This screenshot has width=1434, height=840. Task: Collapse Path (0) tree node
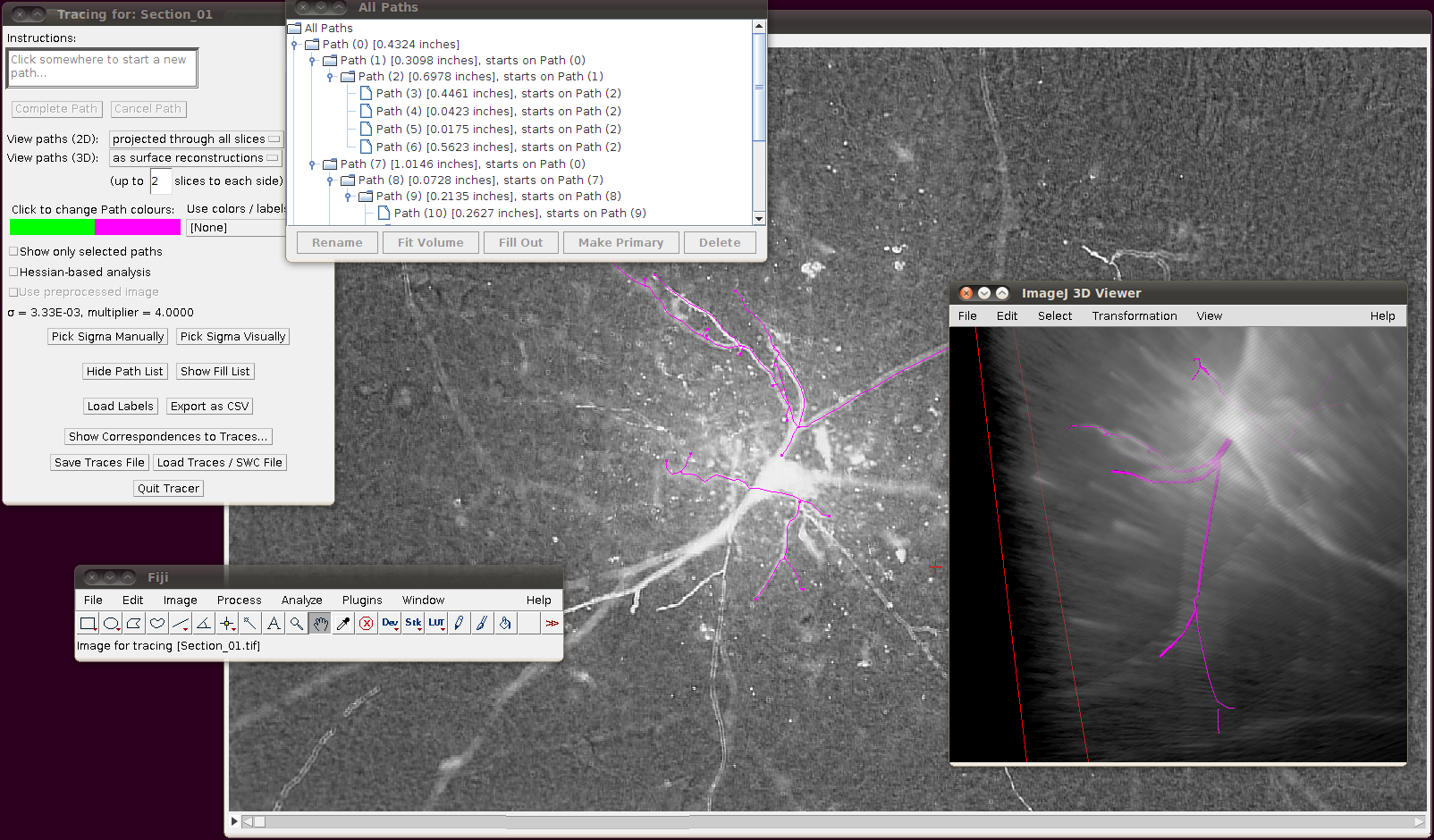click(294, 45)
